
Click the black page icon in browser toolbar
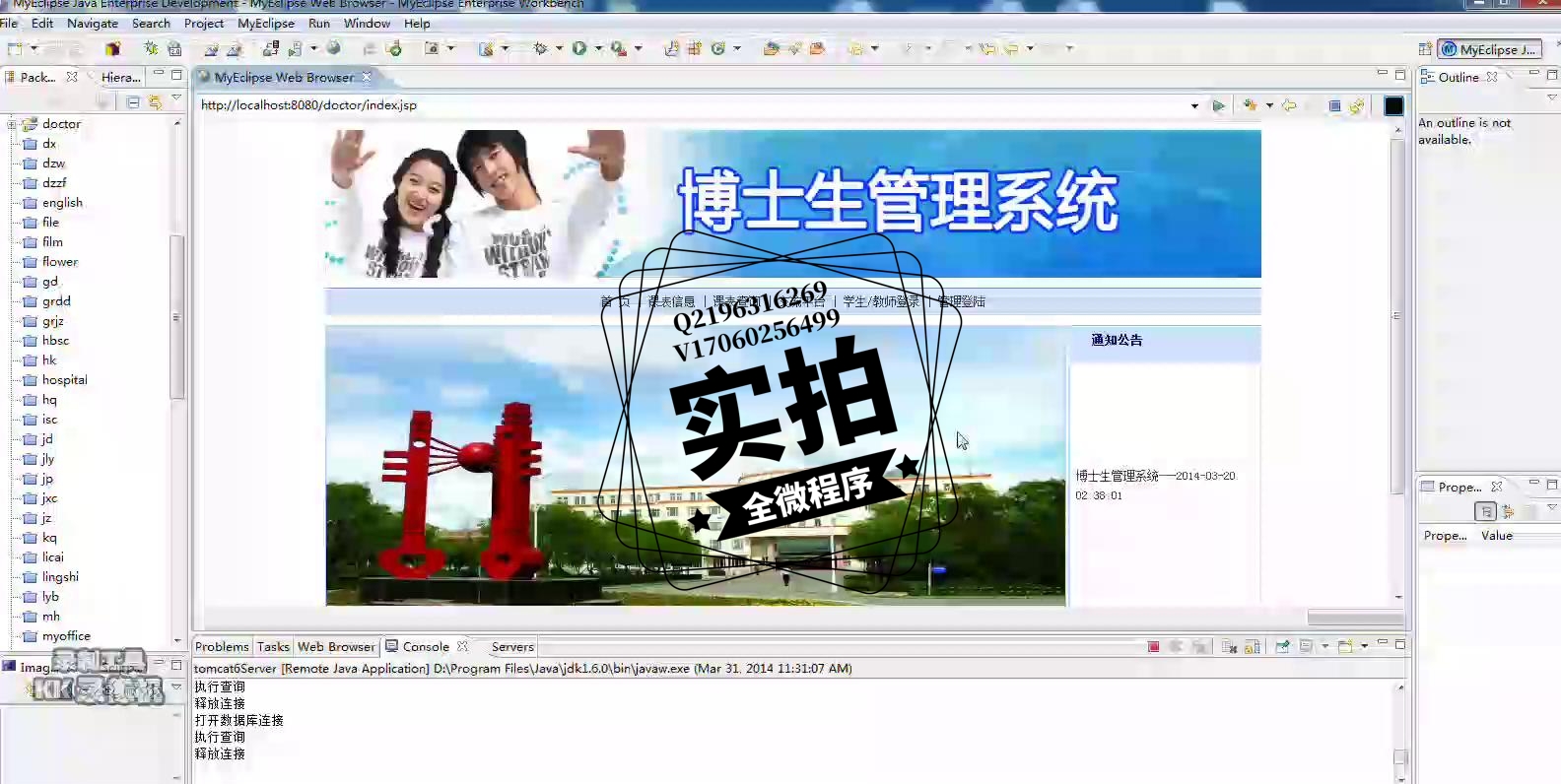coord(1393,105)
